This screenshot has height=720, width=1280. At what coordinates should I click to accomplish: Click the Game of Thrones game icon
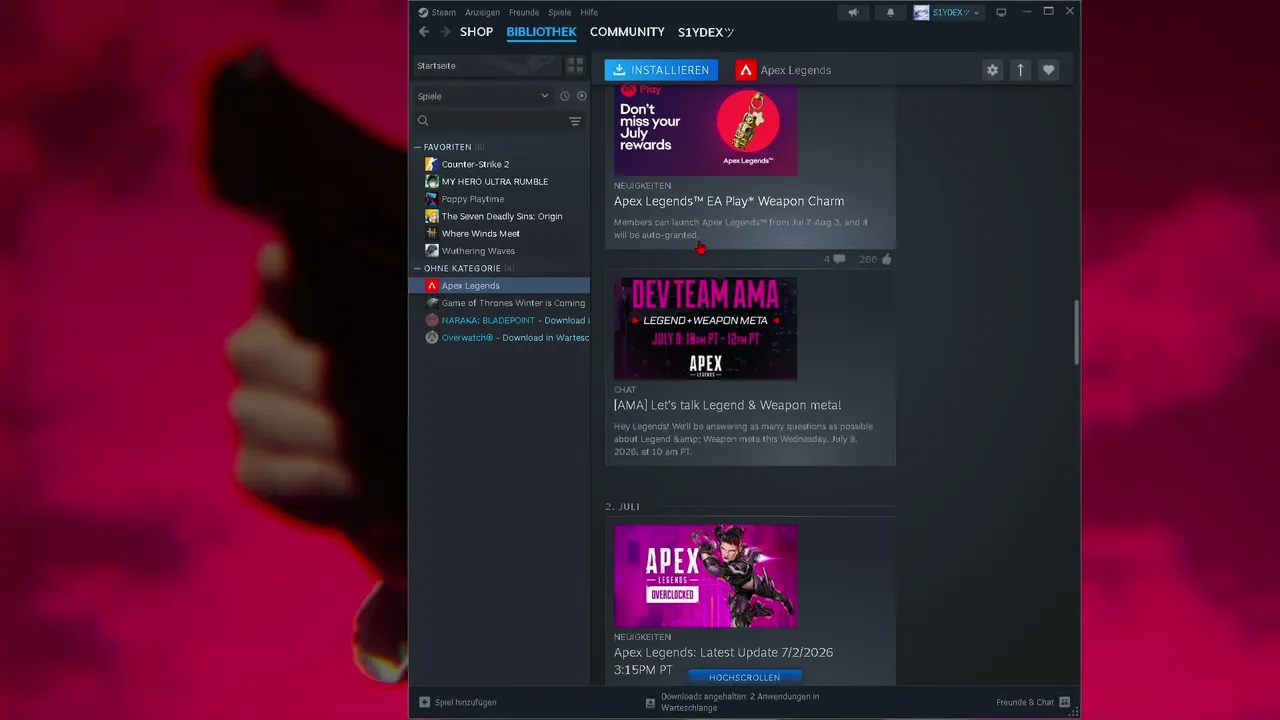tap(431, 303)
